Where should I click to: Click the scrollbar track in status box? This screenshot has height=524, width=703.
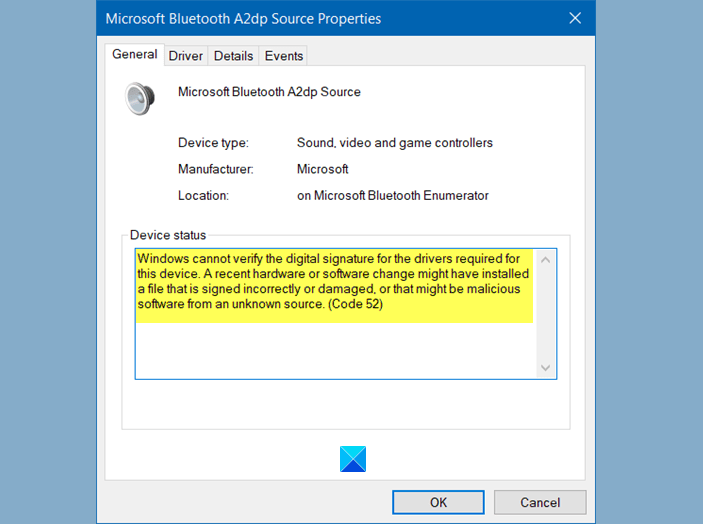545,314
